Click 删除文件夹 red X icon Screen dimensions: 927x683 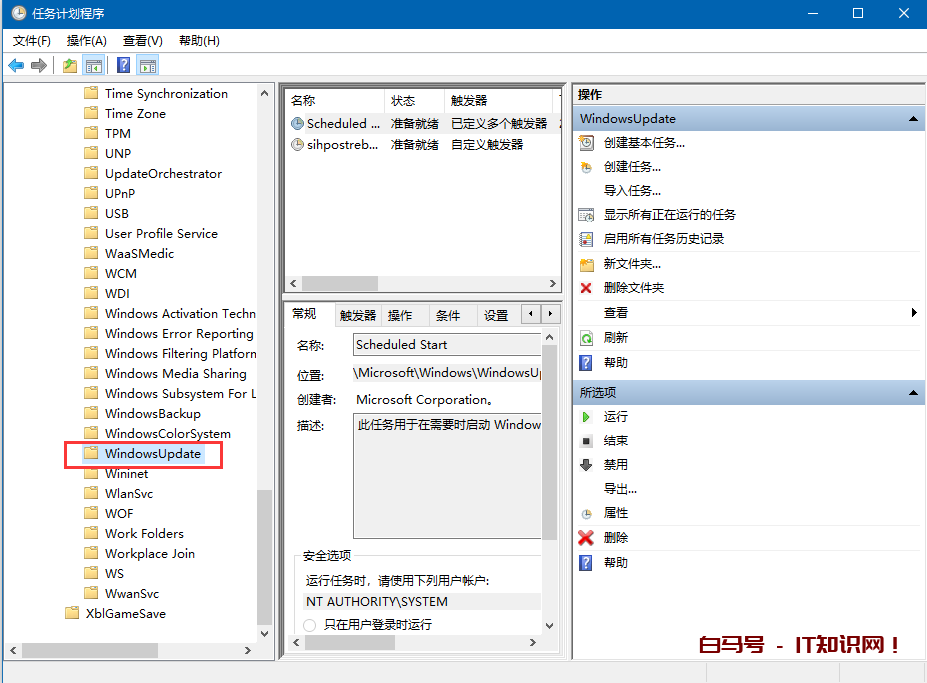(586, 288)
